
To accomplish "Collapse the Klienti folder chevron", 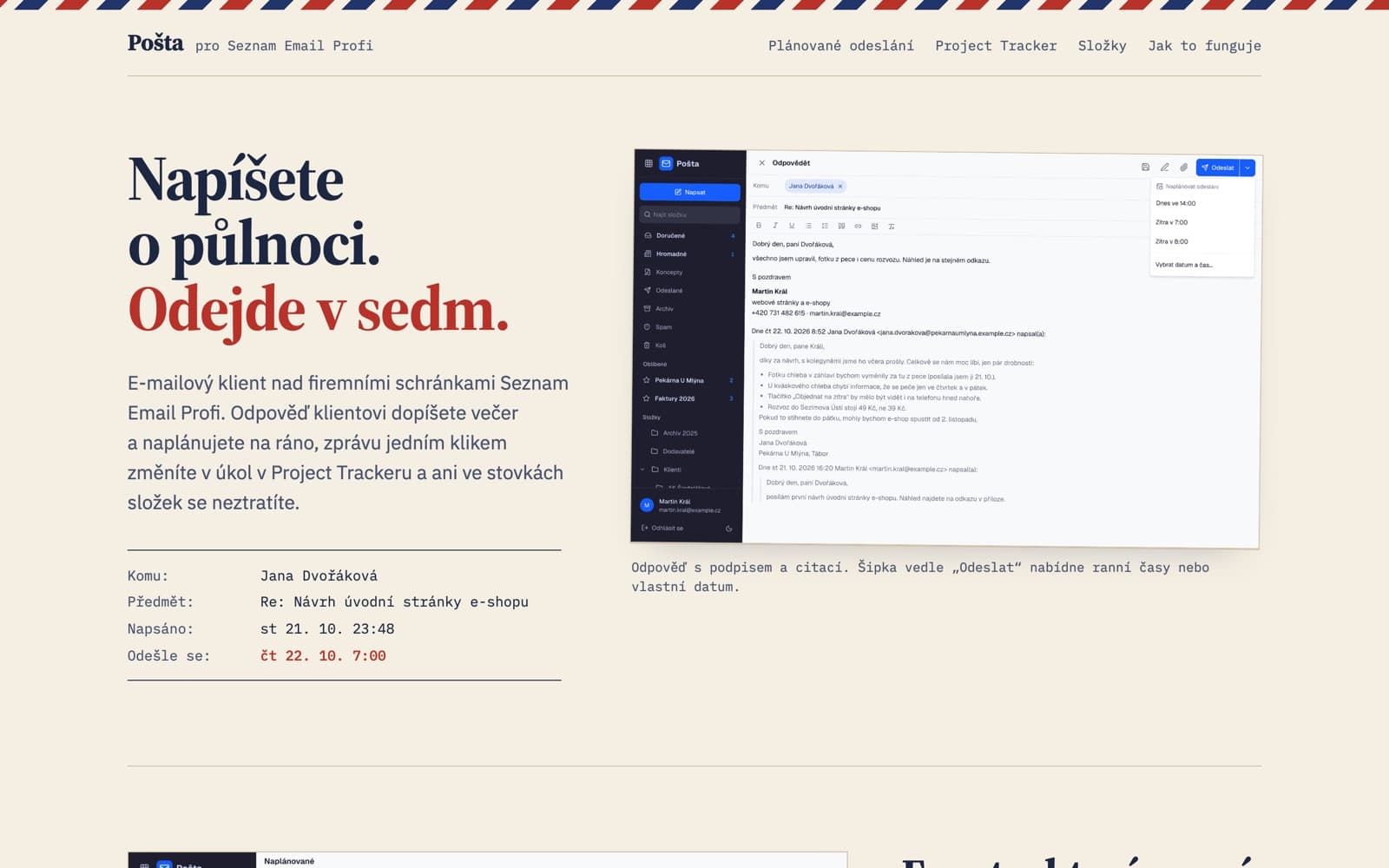I will (x=643, y=469).
